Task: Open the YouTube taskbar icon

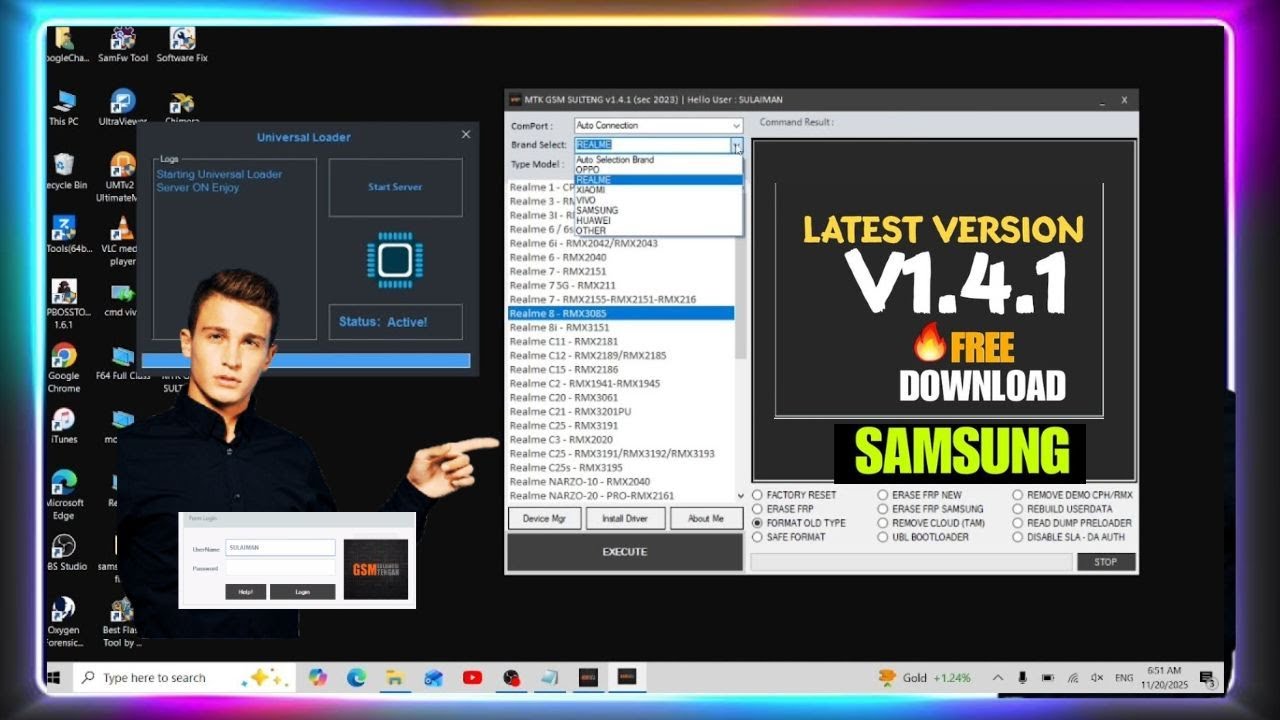Action: click(473, 678)
